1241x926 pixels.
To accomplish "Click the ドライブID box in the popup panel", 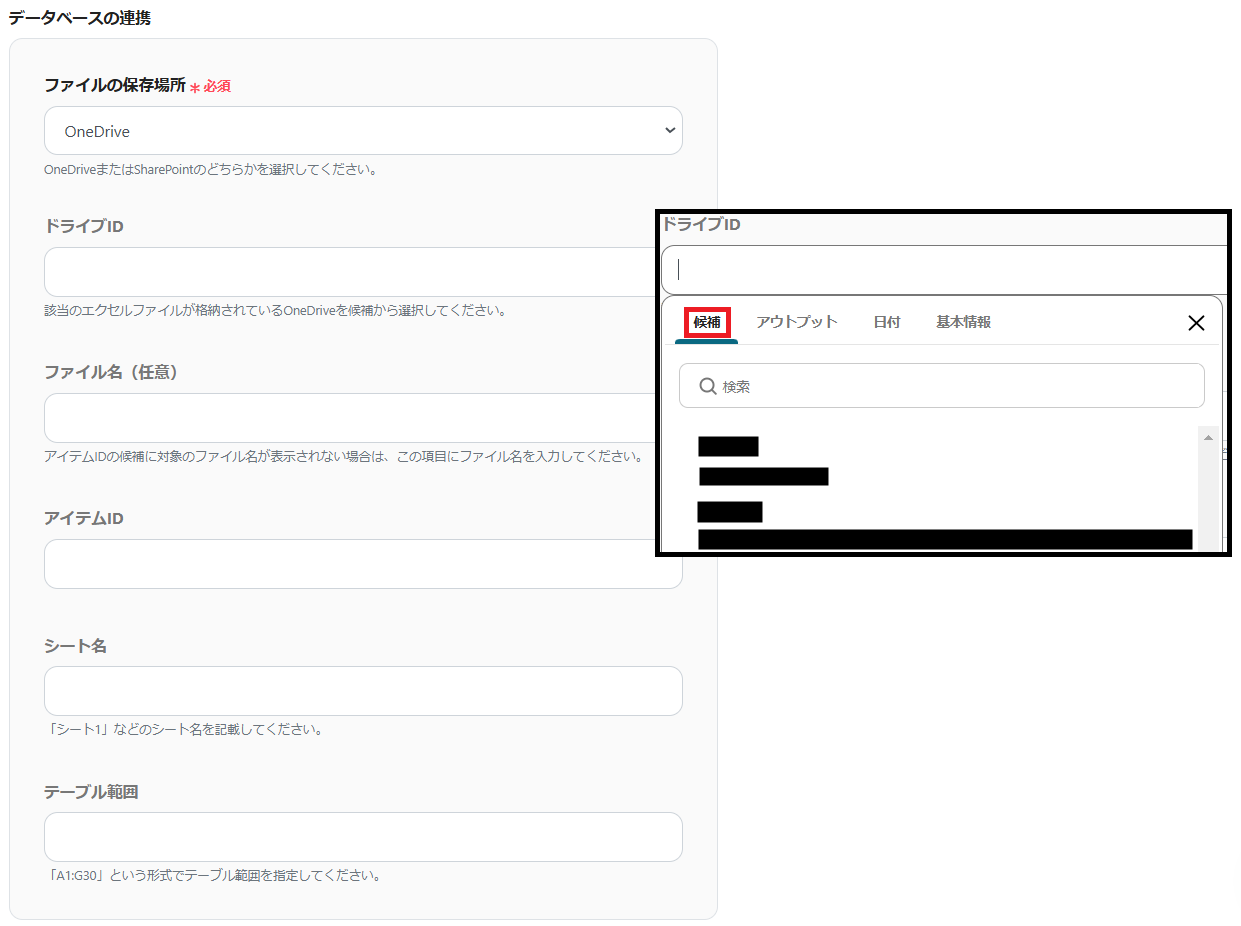I will (x=943, y=270).
